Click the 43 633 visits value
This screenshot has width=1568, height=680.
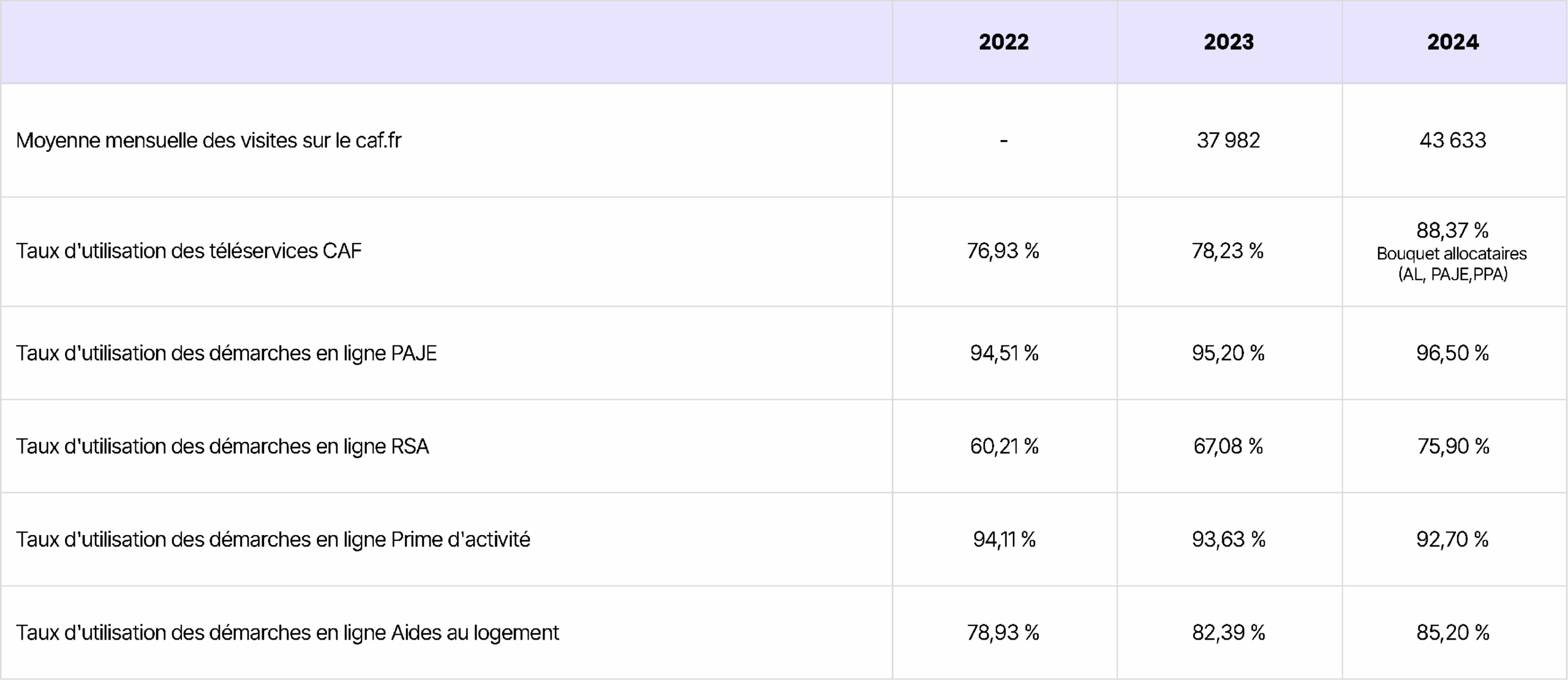tap(1453, 141)
